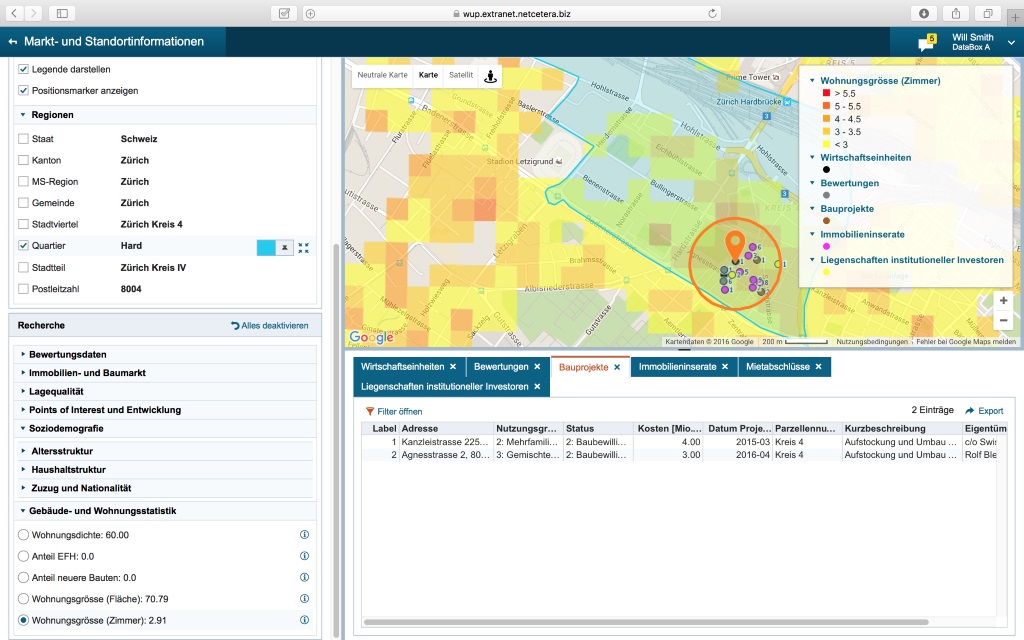
Task: Enable the Kanton Zürich checkbox
Action: point(24,161)
